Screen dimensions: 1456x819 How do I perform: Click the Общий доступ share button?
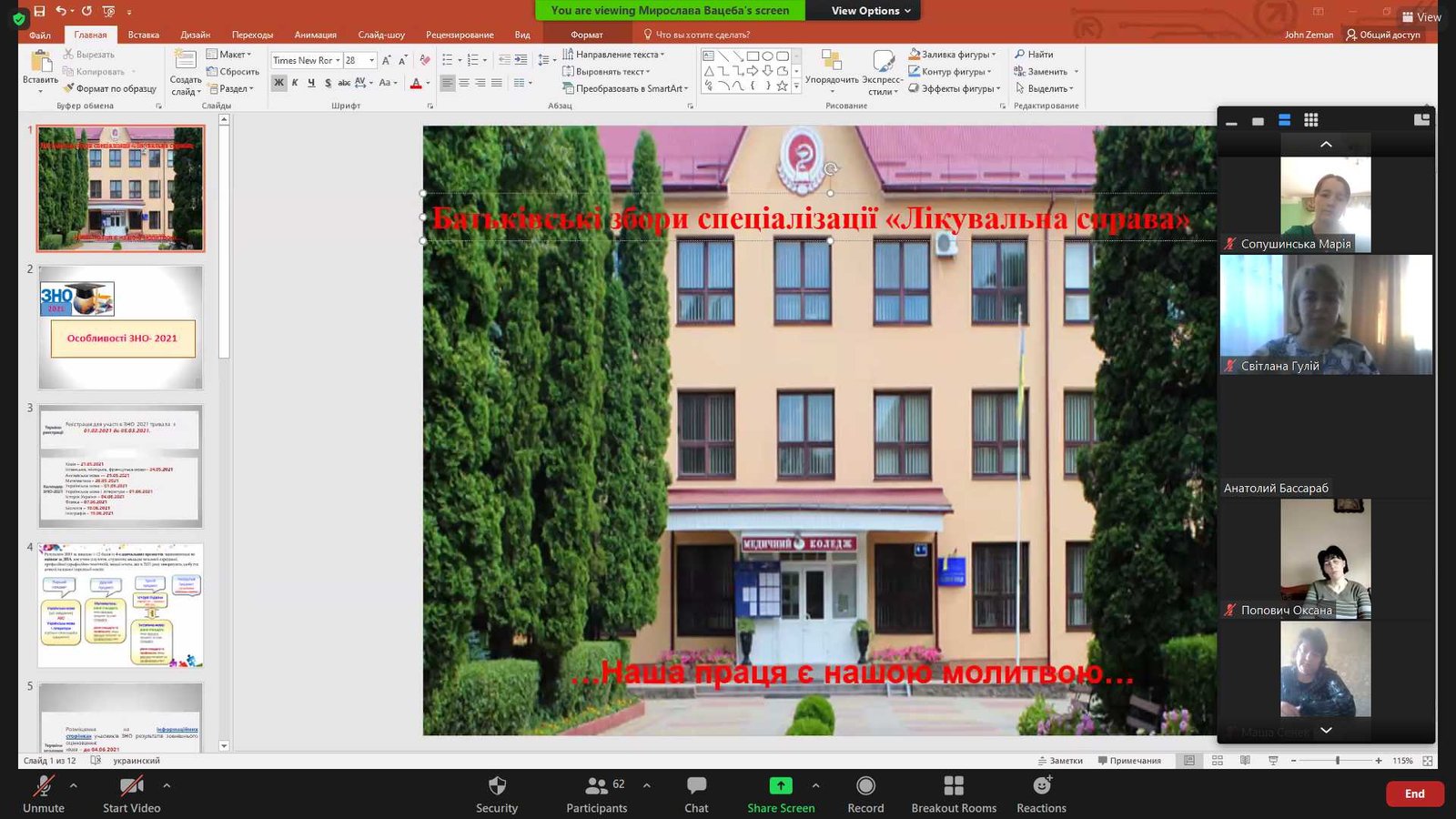(1383, 35)
